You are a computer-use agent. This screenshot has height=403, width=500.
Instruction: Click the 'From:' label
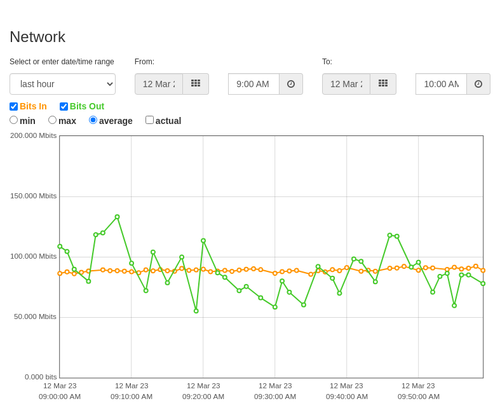pos(144,62)
